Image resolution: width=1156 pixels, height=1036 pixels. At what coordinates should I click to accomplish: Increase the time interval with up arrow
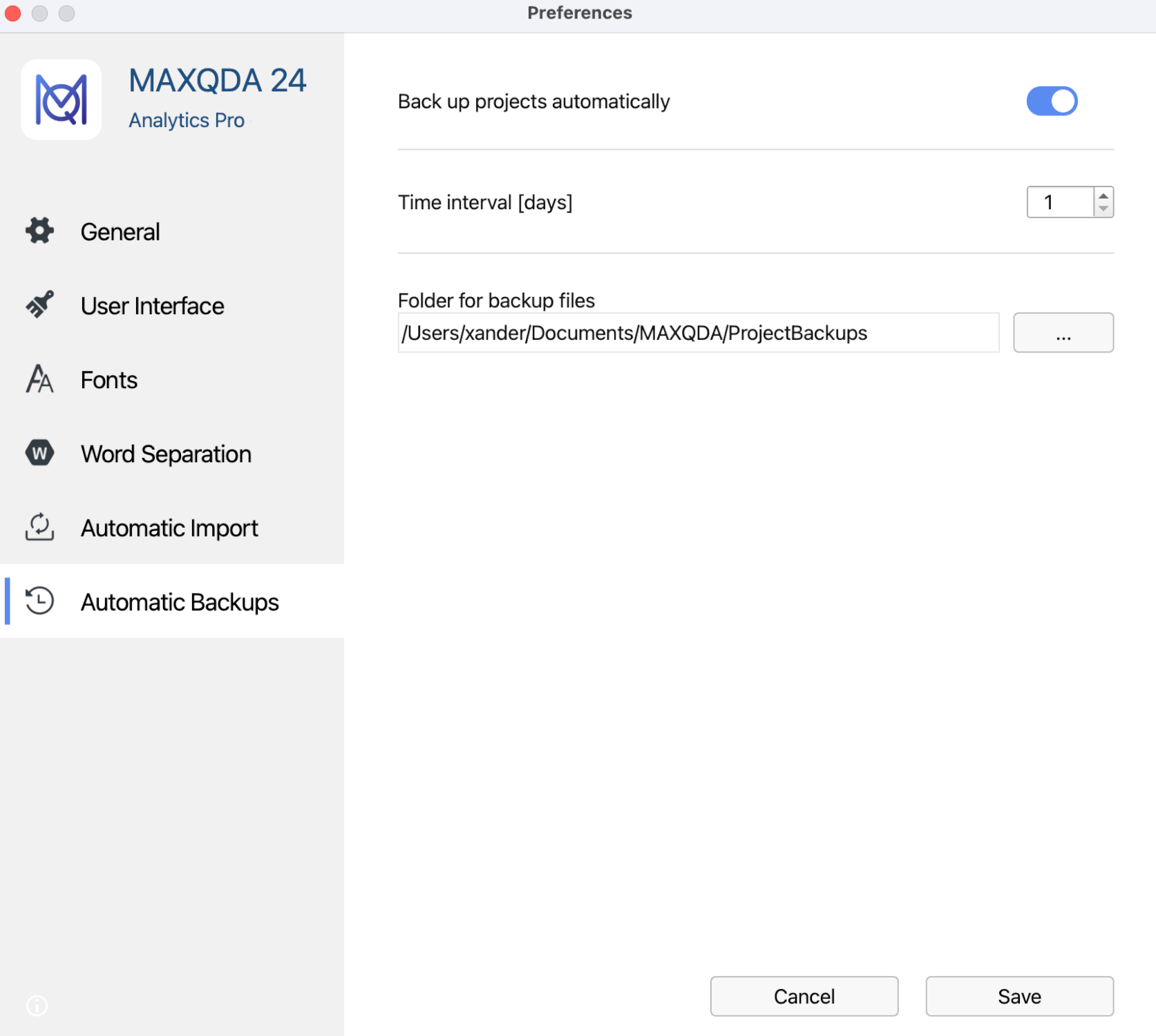(1102, 195)
